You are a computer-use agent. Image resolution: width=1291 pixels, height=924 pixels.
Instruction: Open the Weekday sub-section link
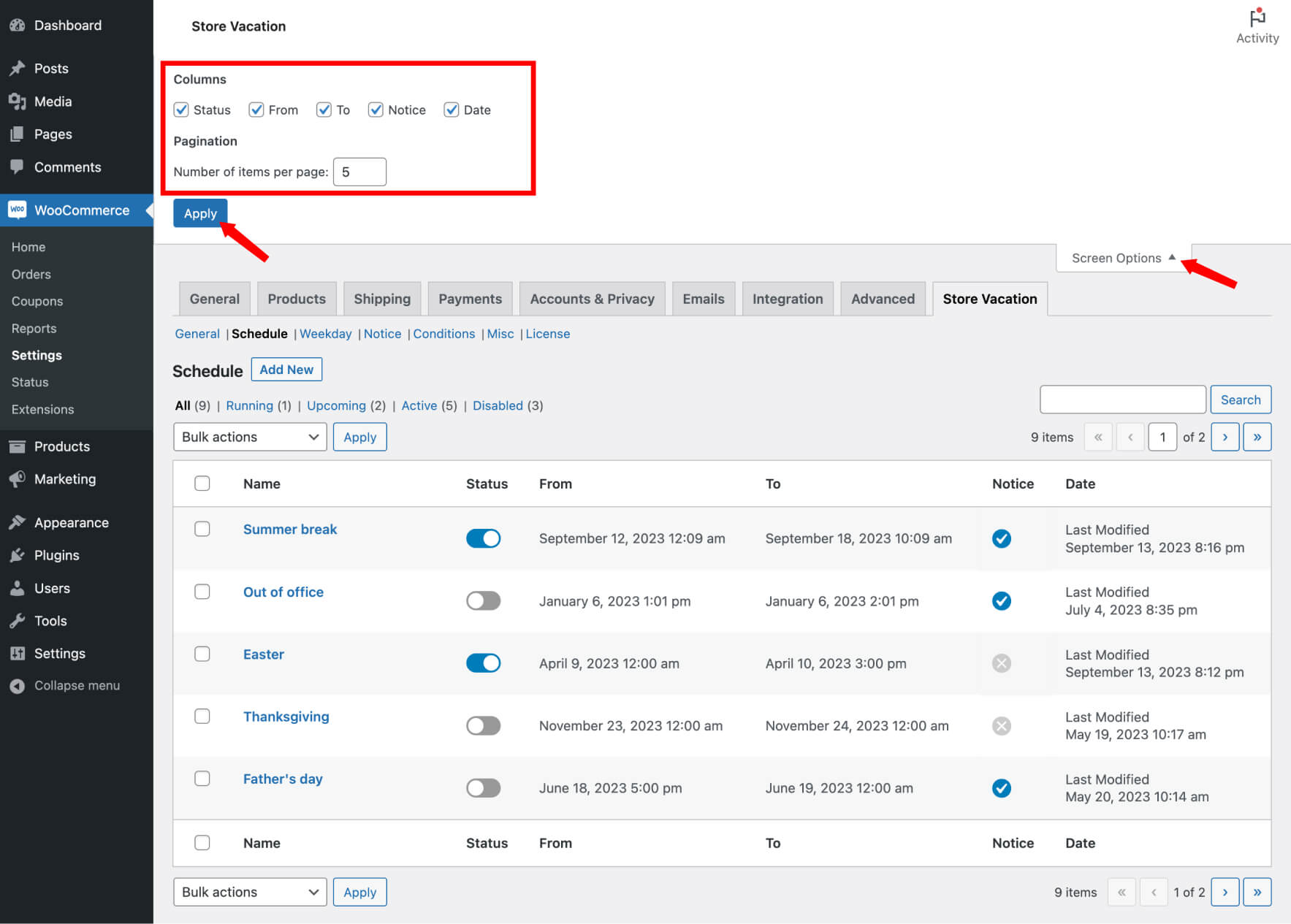click(x=325, y=334)
